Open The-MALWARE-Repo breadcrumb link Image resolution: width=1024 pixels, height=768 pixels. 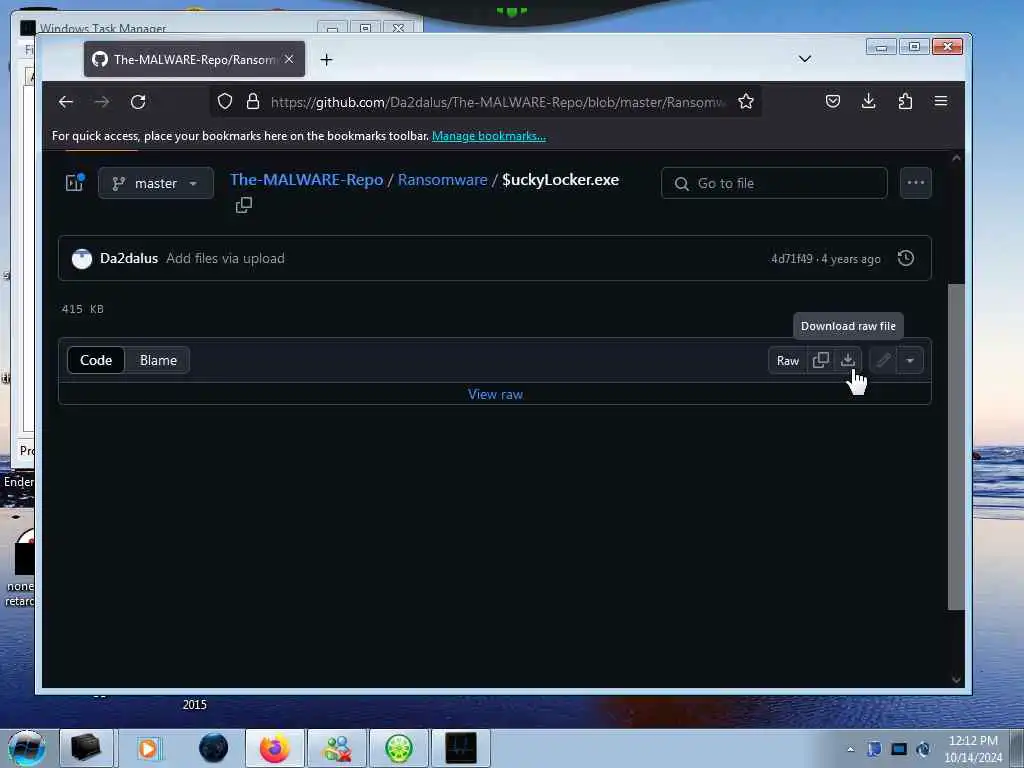pyautogui.click(x=306, y=180)
